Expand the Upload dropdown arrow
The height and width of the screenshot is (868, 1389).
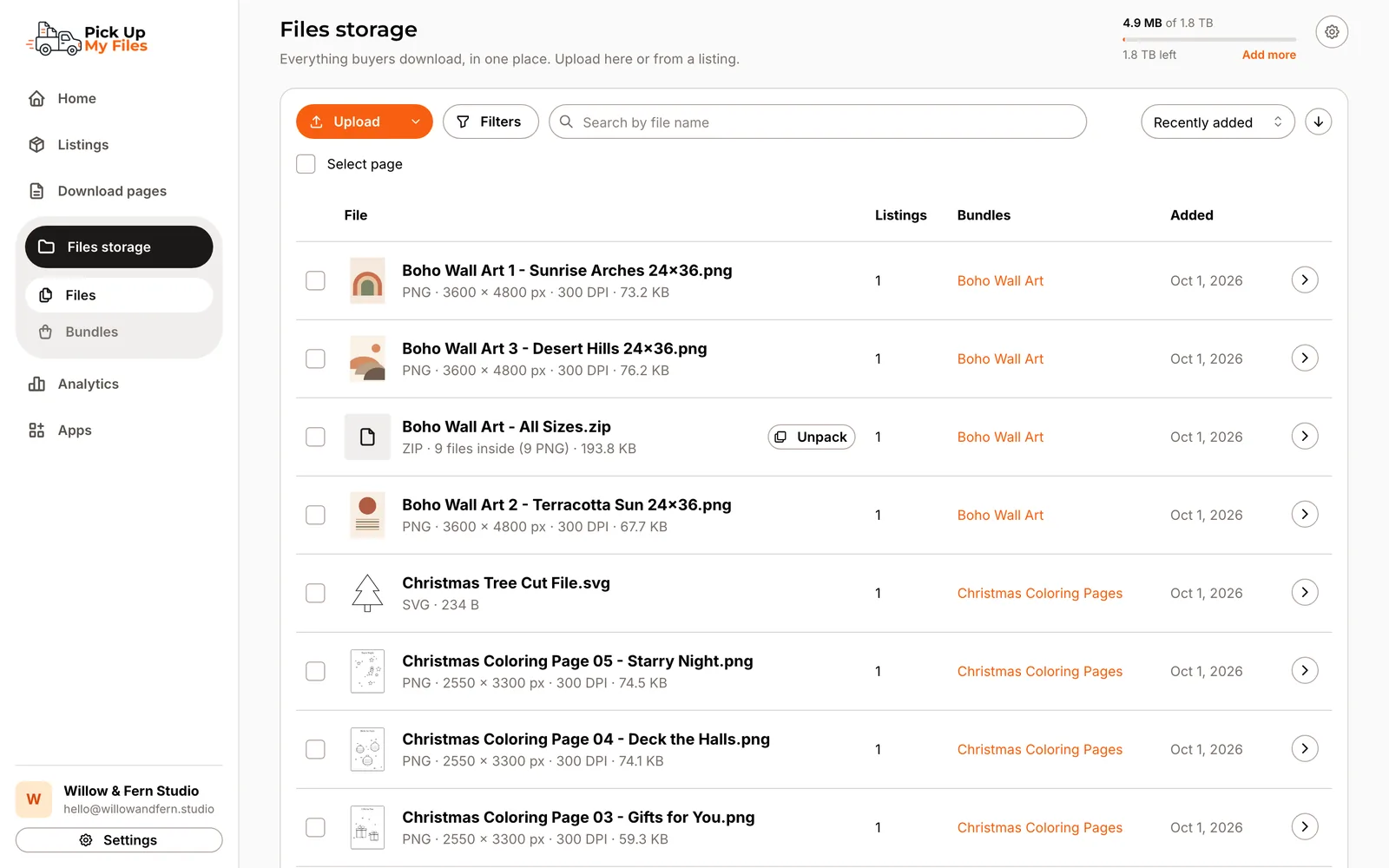click(416, 122)
